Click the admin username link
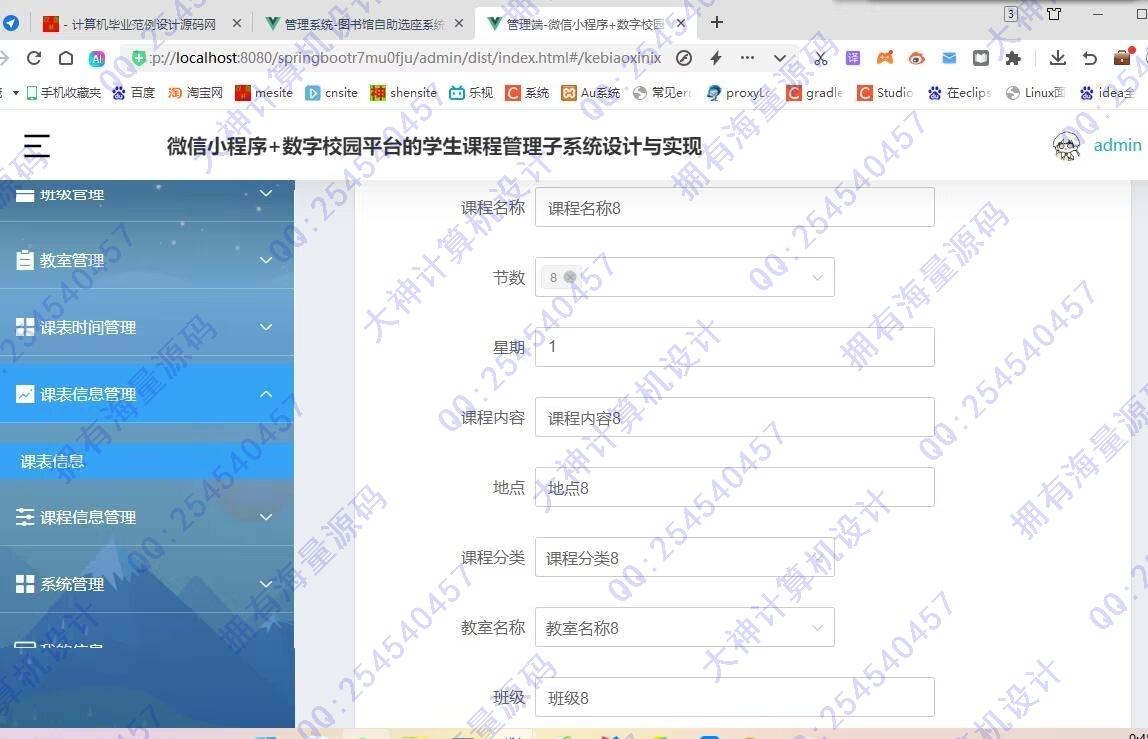The image size is (1148, 739). (1117, 145)
